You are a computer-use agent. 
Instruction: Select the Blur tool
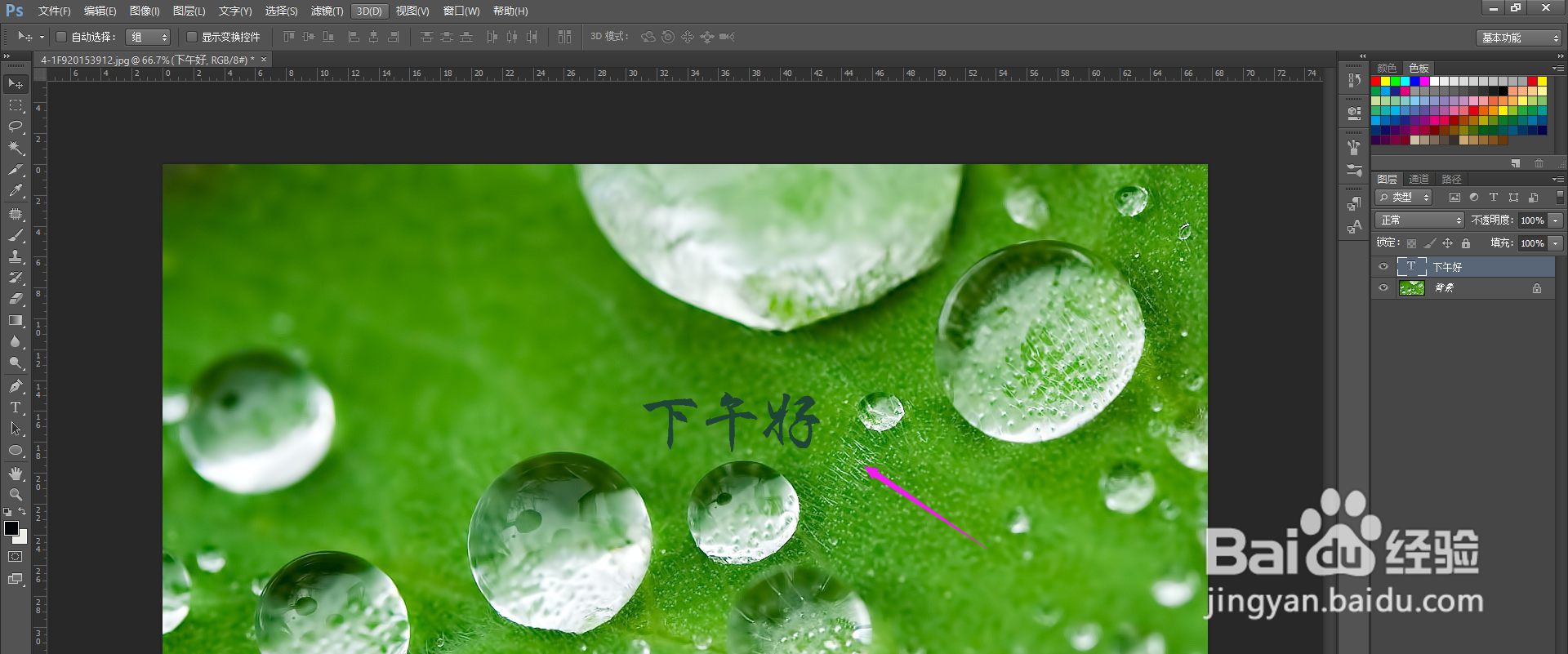click(16, 341)
